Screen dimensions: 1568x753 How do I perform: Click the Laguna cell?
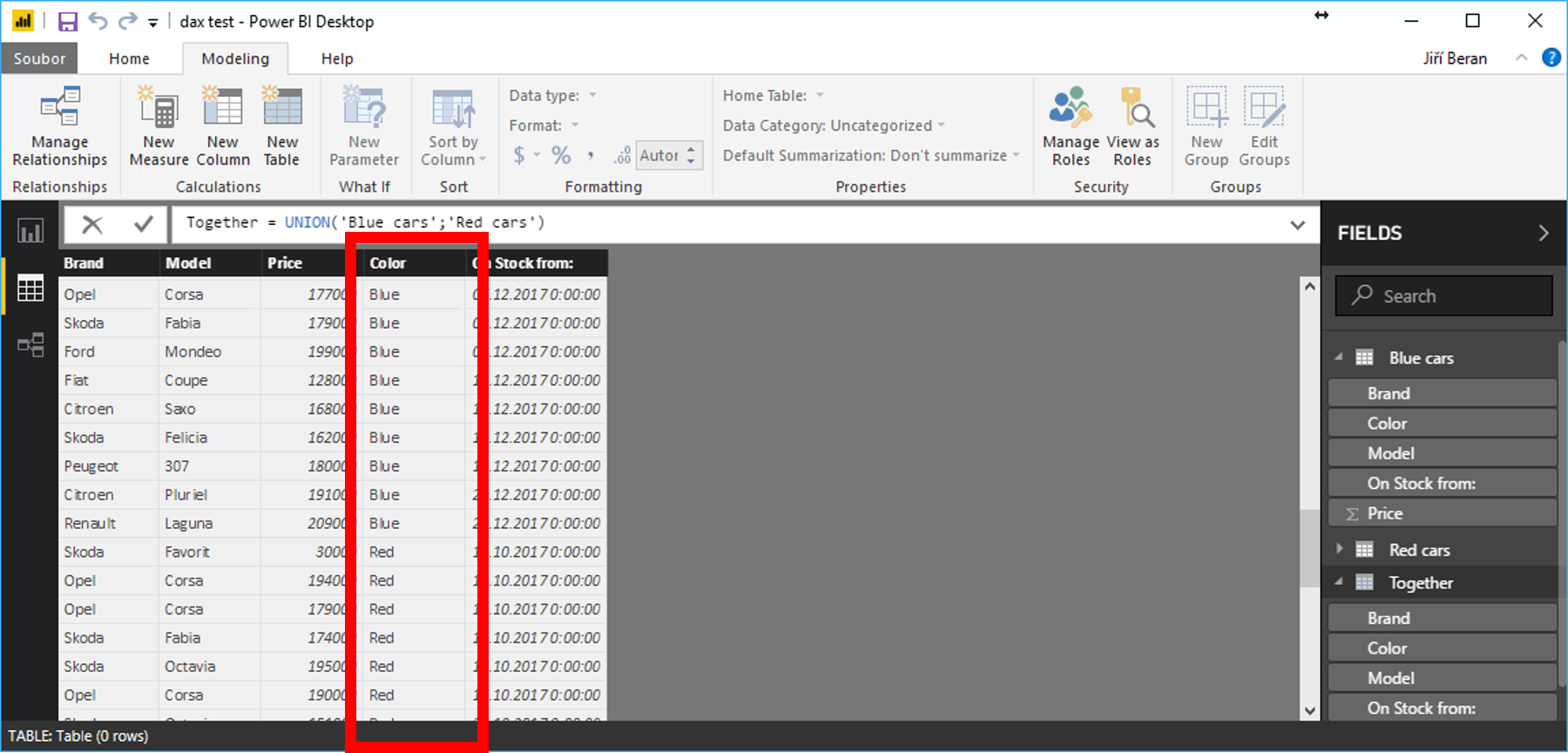click(x=209, y=523)
